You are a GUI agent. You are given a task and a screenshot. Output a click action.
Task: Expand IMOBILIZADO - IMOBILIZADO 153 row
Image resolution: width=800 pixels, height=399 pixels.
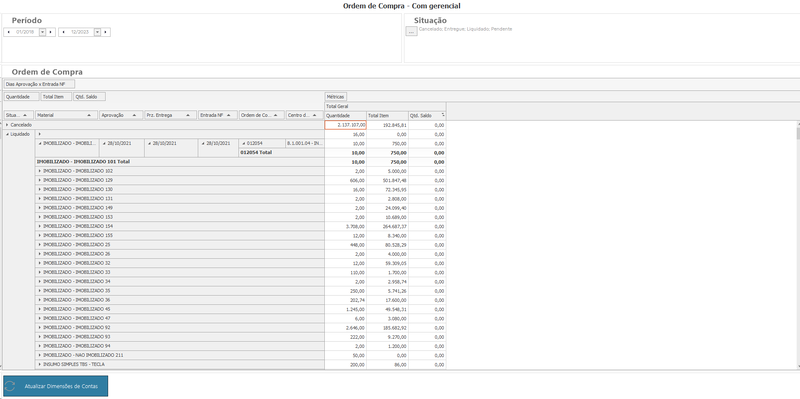(x=40, y=217)
